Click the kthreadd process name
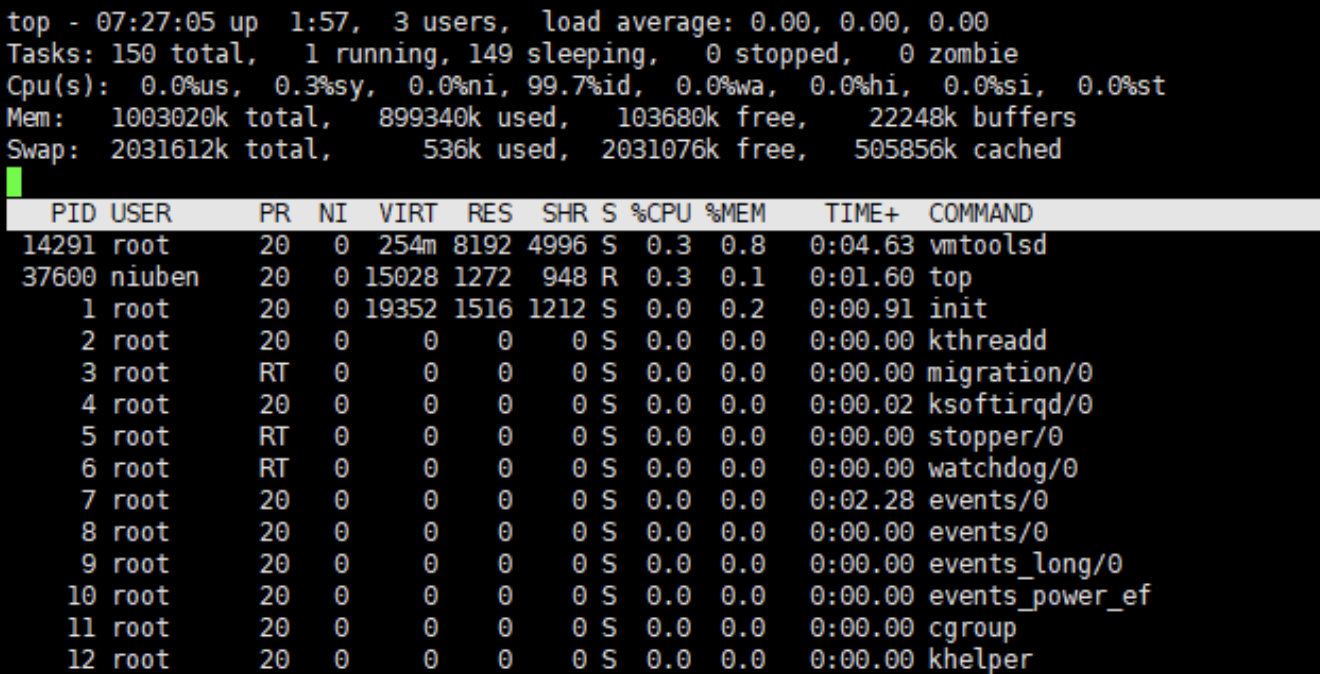Screen dimensions: 1320x674 point(987,342)
